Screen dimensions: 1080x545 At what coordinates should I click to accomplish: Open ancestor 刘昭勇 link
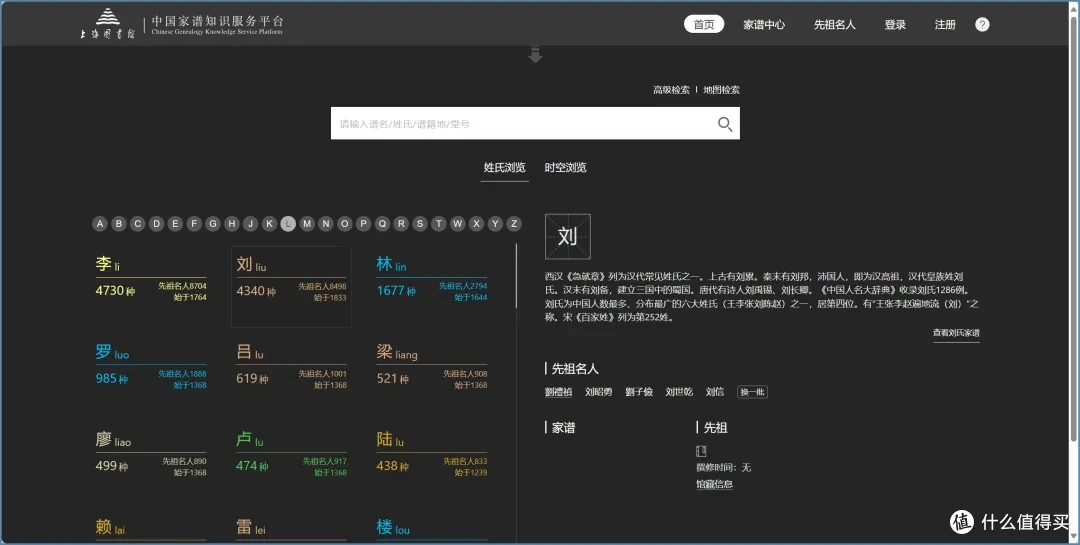click(599, 392)
